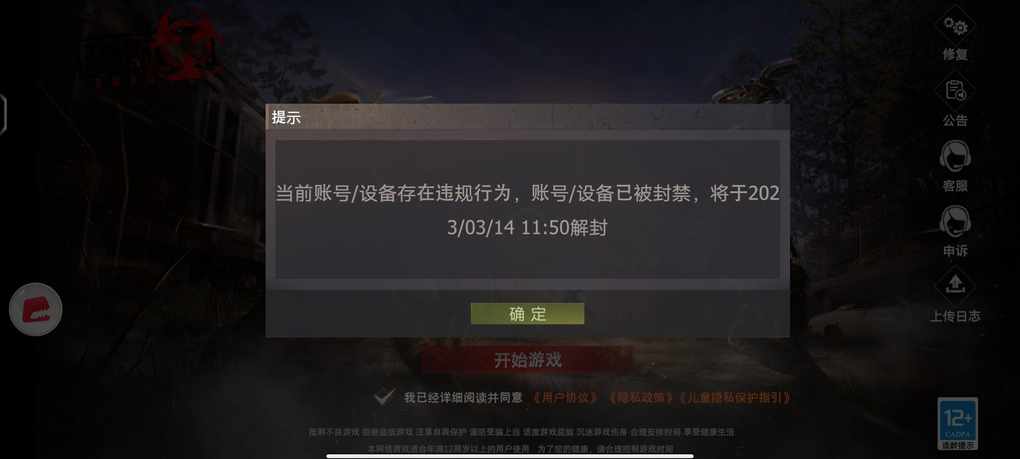Tap the red biohazard game logo
Image resolution: width=1020 pixels, height=459 pixels.
(183, 44)
